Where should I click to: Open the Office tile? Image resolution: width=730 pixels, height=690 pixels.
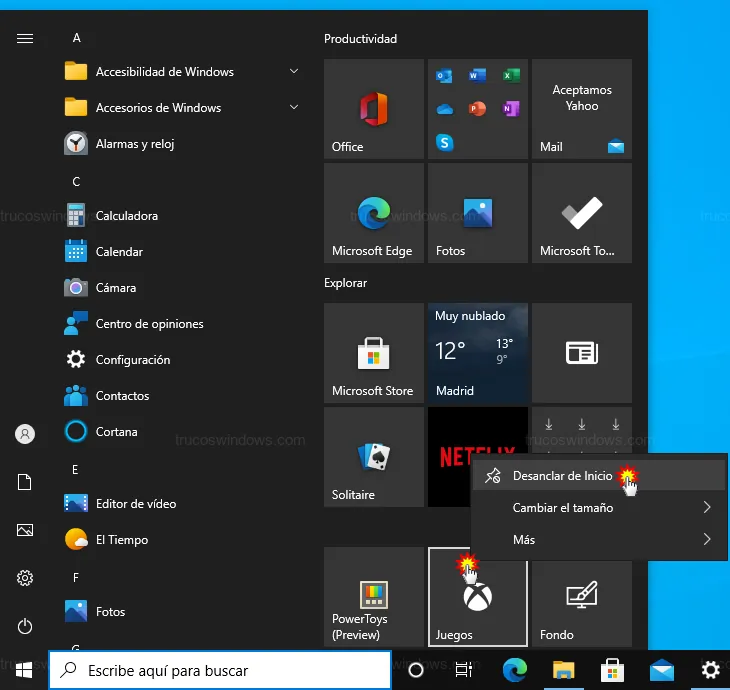click(373, 108)
